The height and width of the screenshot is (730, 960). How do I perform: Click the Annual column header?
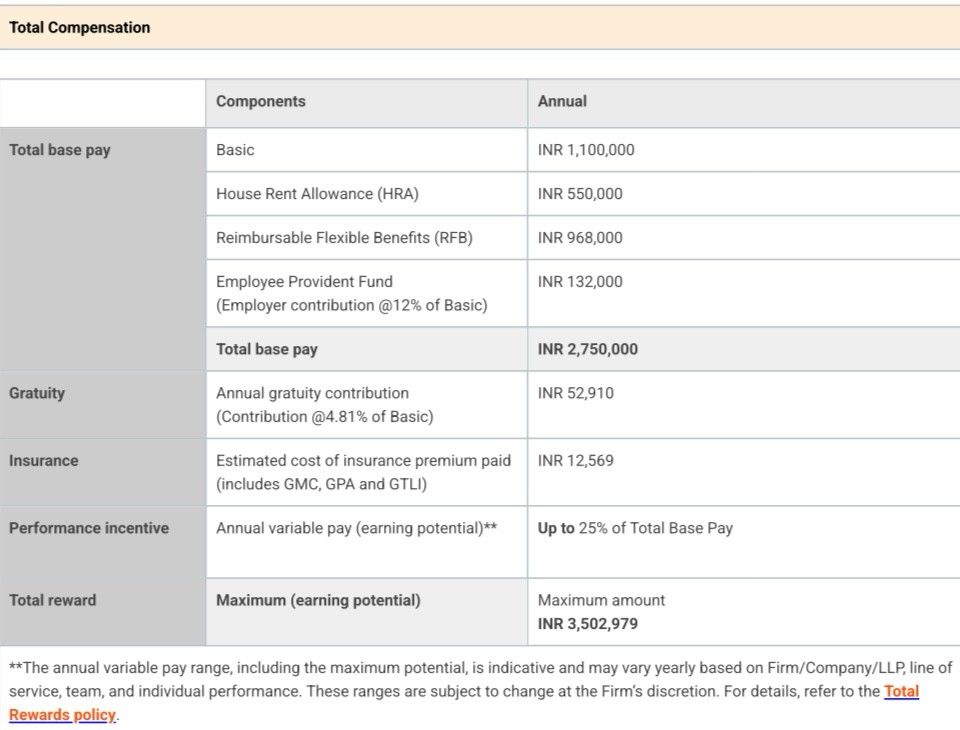coord(562,101)
